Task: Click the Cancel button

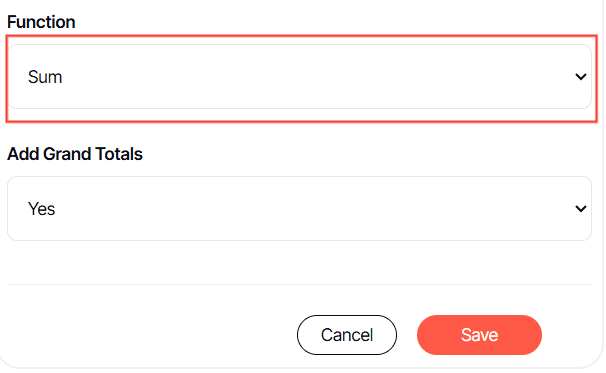Action: coord(347,335)
